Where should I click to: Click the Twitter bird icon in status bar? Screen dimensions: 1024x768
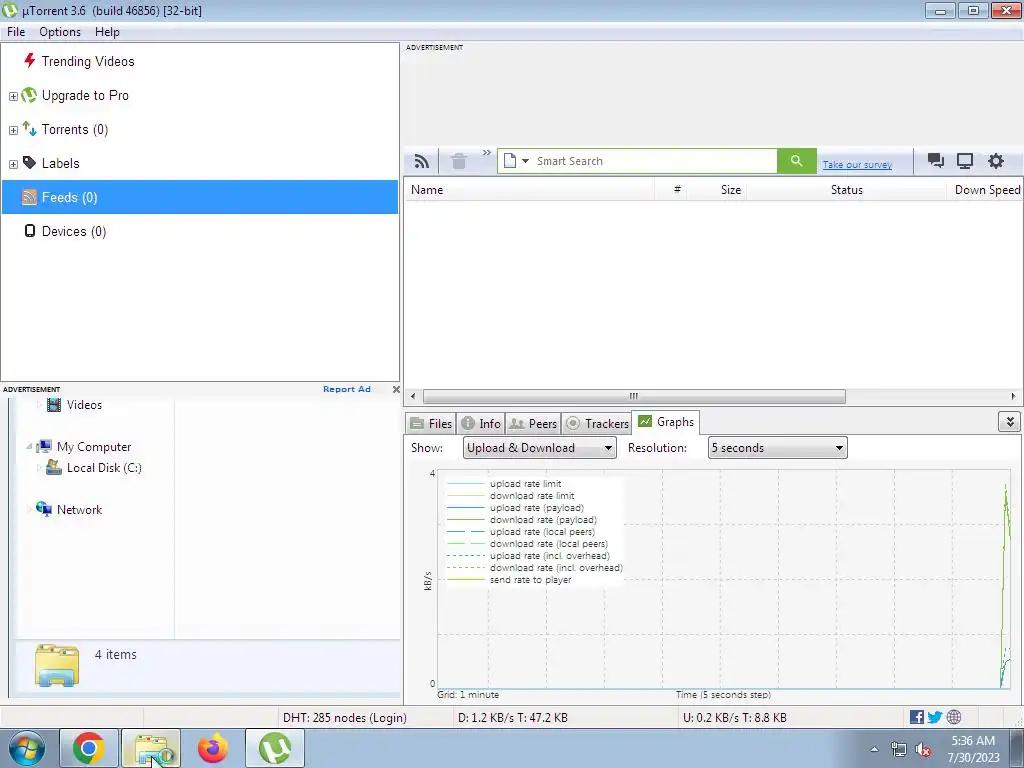pyautogui.click(x=935, y=717)
